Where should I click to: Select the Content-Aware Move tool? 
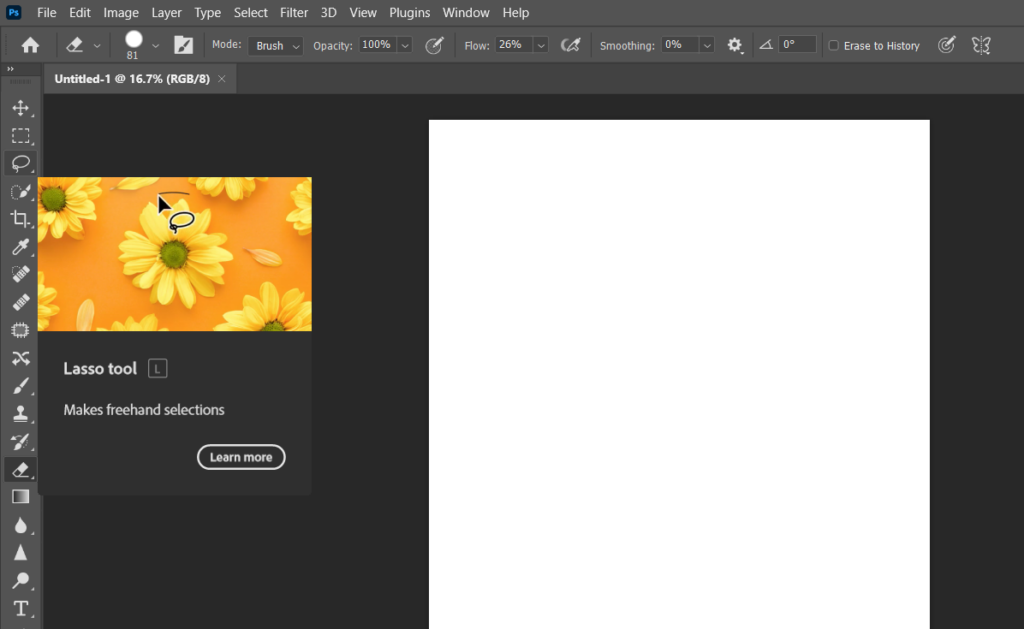tap(20, 358)
